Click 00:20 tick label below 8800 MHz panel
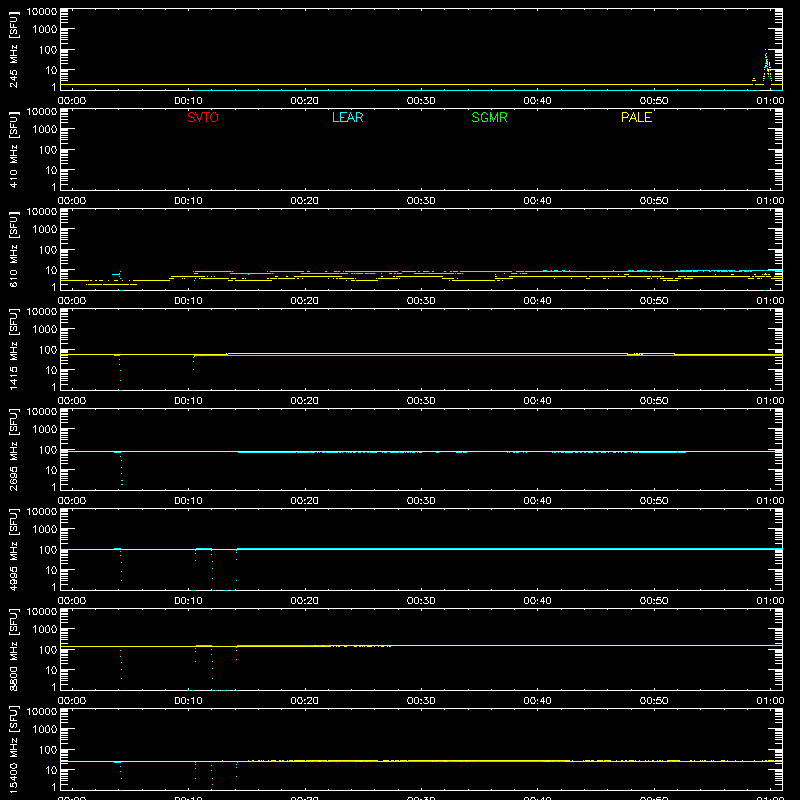800x800 pixels. (305, 701)
